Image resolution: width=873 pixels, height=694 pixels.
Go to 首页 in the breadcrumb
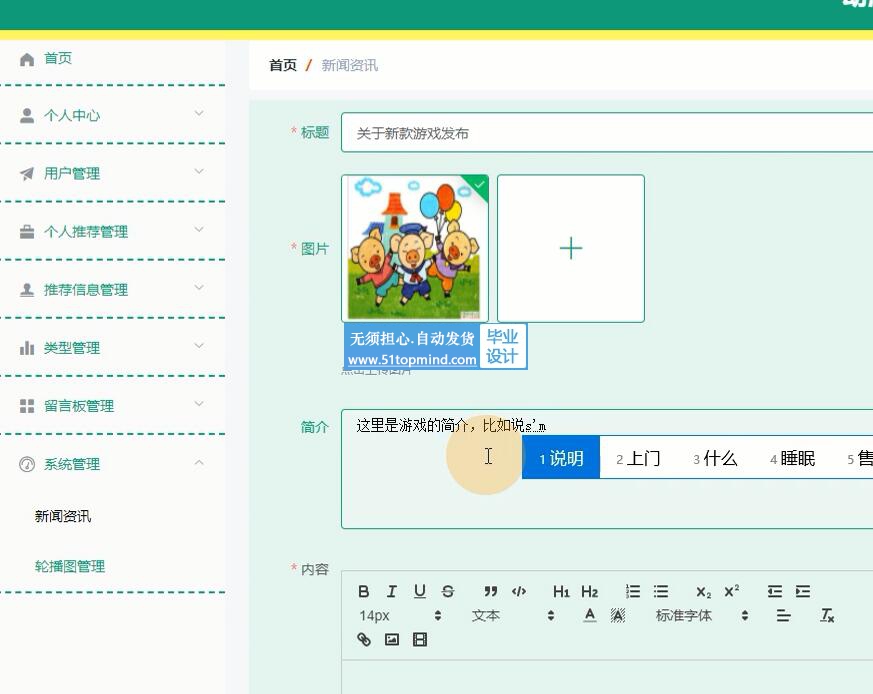click(x=283, y=65)
